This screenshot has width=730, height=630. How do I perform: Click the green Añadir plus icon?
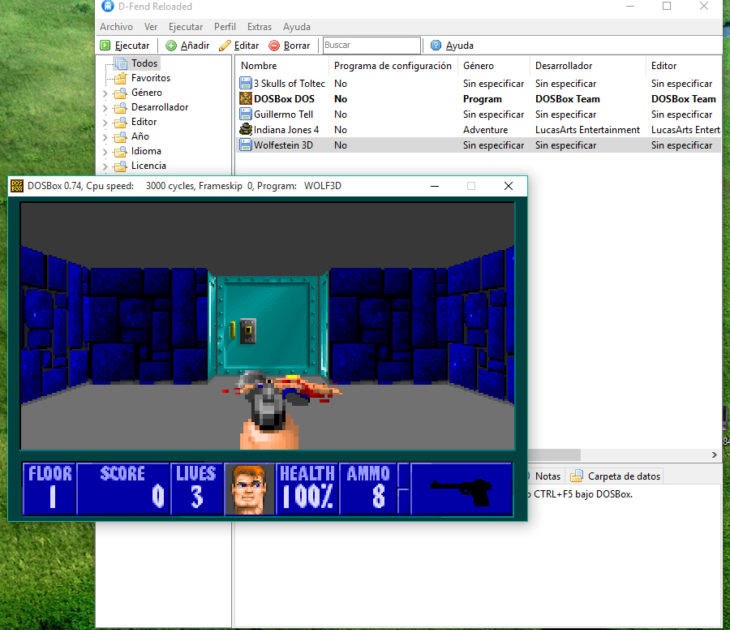pyautogui.click(x=171, y=45)
